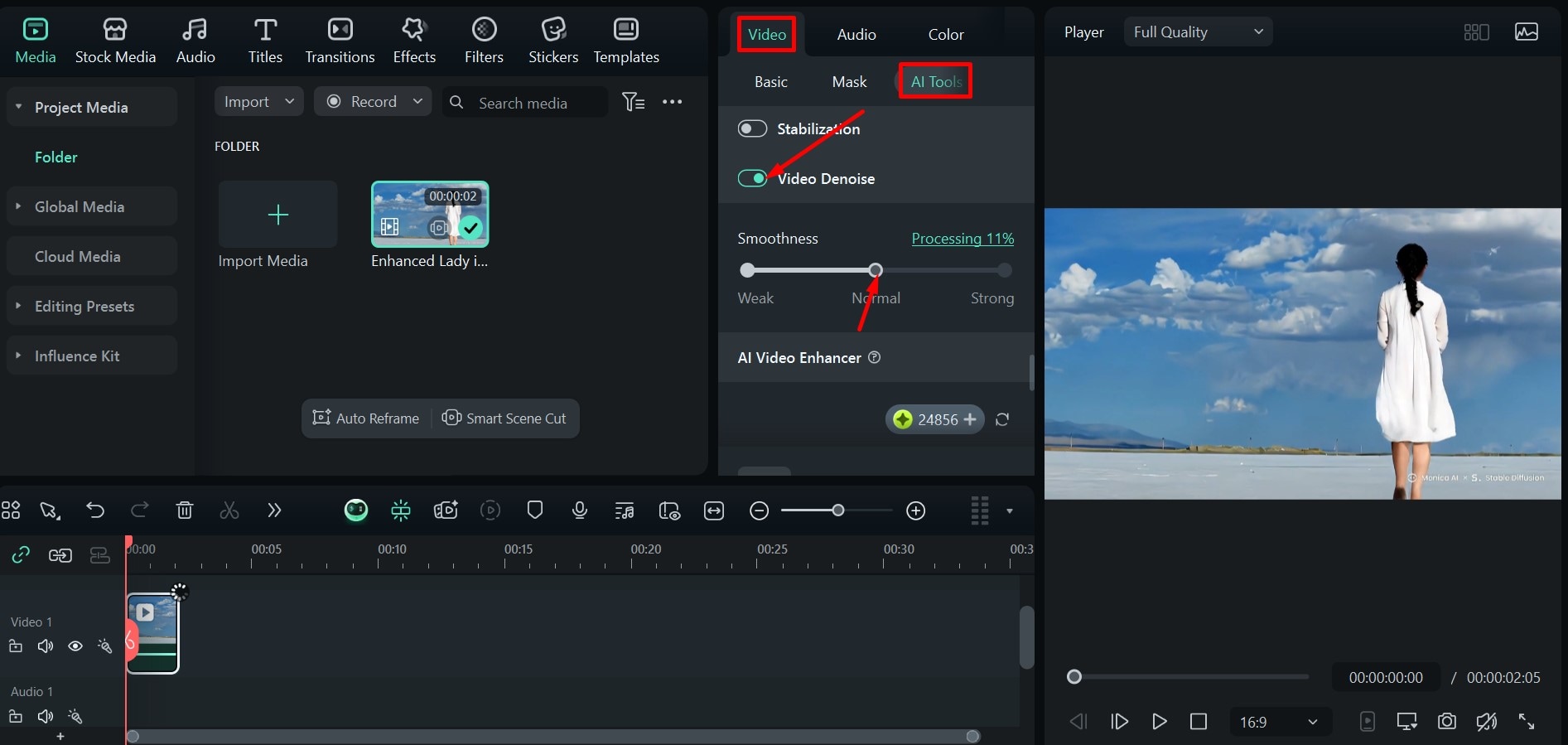Select the Basic sub-tab

pos(770,81)
